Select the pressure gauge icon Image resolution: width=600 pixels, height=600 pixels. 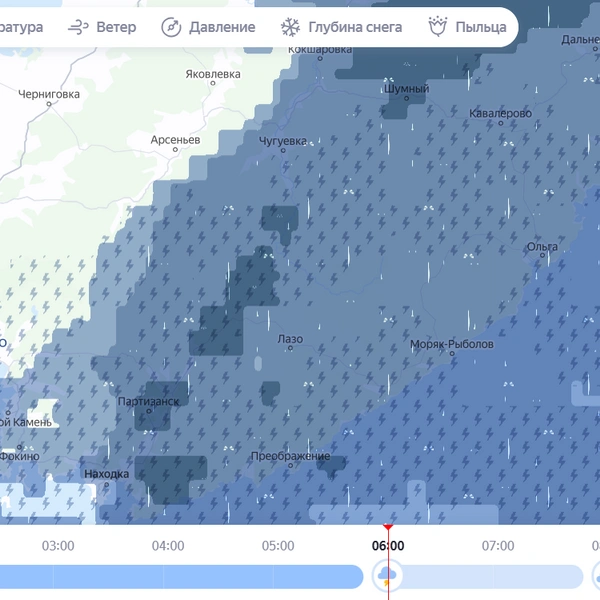pos(171,27)
